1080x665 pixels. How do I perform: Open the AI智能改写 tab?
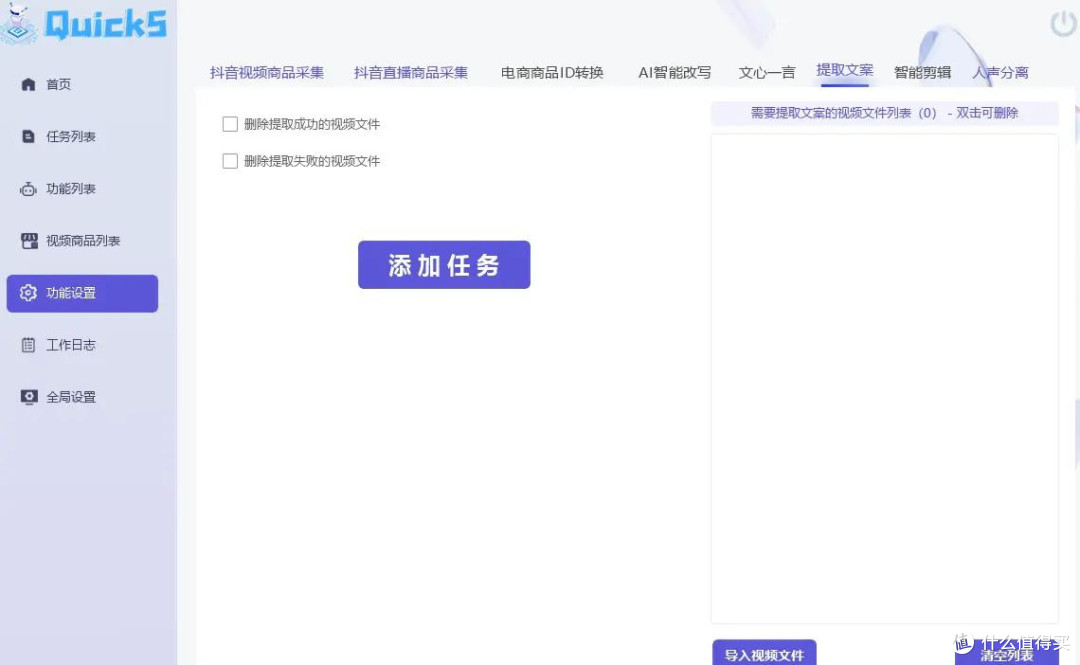coord(675,72)
